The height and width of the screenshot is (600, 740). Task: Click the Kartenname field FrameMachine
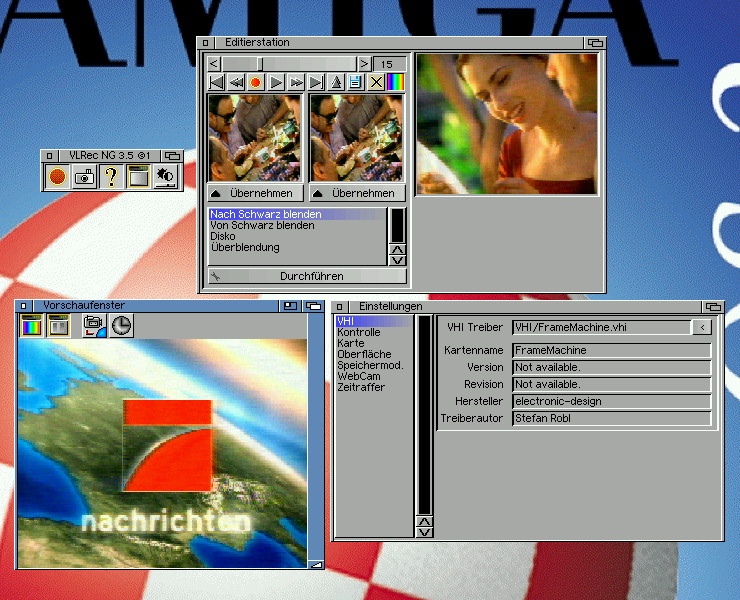pyautogui.click(x=612, y=350)
